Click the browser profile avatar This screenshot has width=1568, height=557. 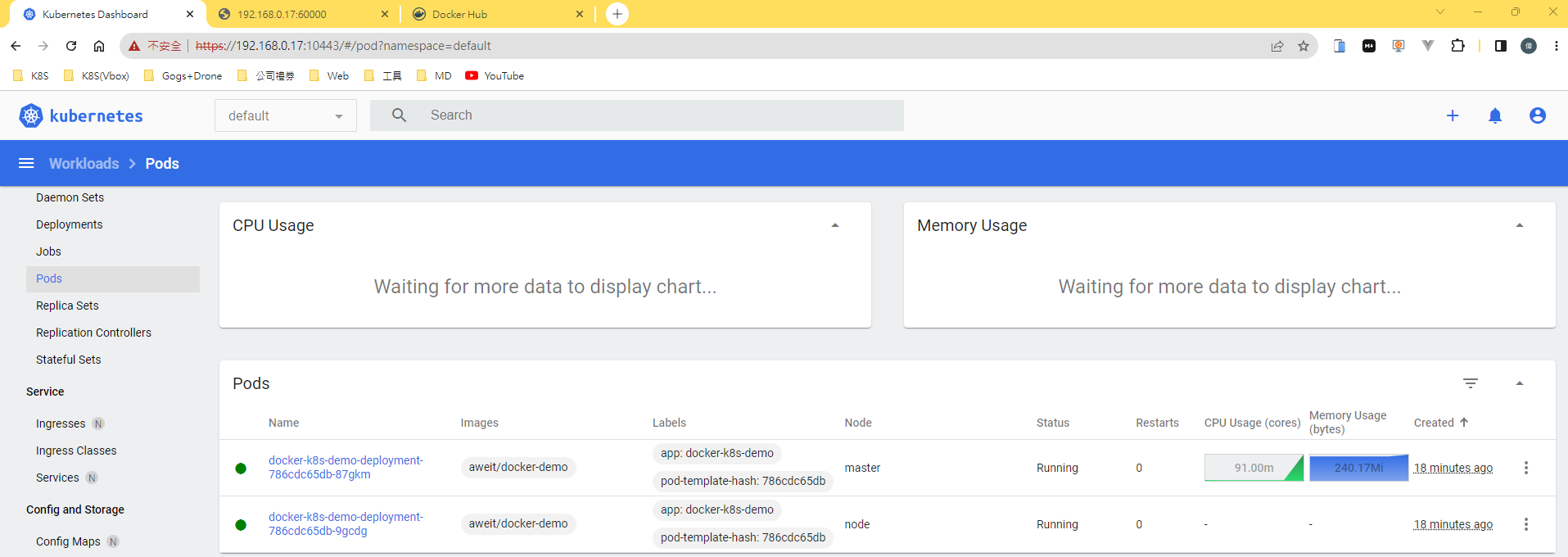pyautogui.click(x=1529, y=46)
